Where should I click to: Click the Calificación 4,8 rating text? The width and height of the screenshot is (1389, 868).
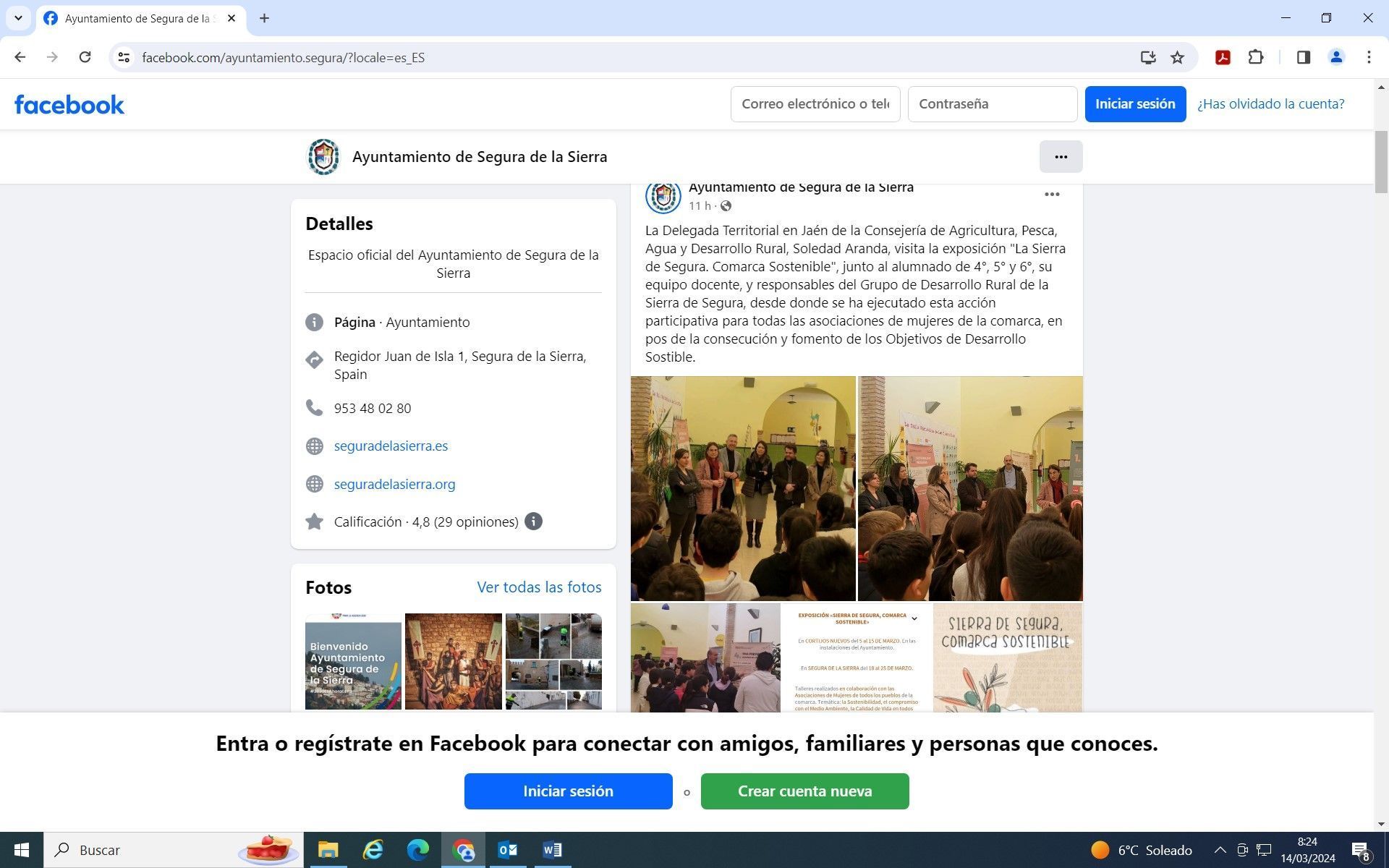point(426,522)
